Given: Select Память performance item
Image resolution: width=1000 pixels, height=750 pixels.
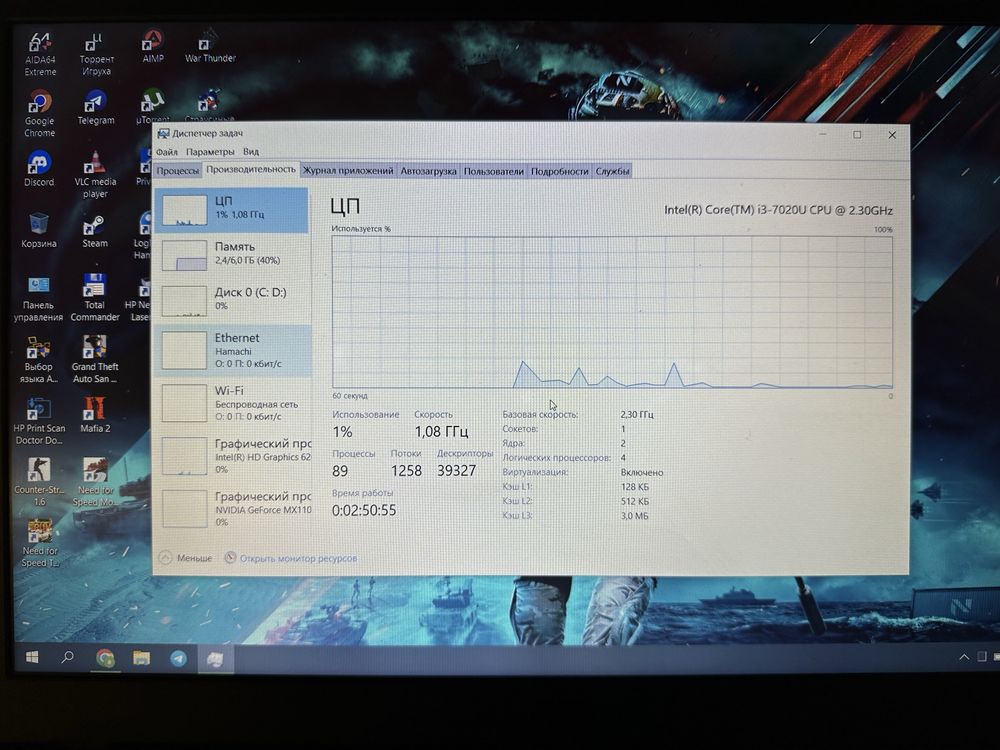Looking at the screenshot, I should (232, 254).
